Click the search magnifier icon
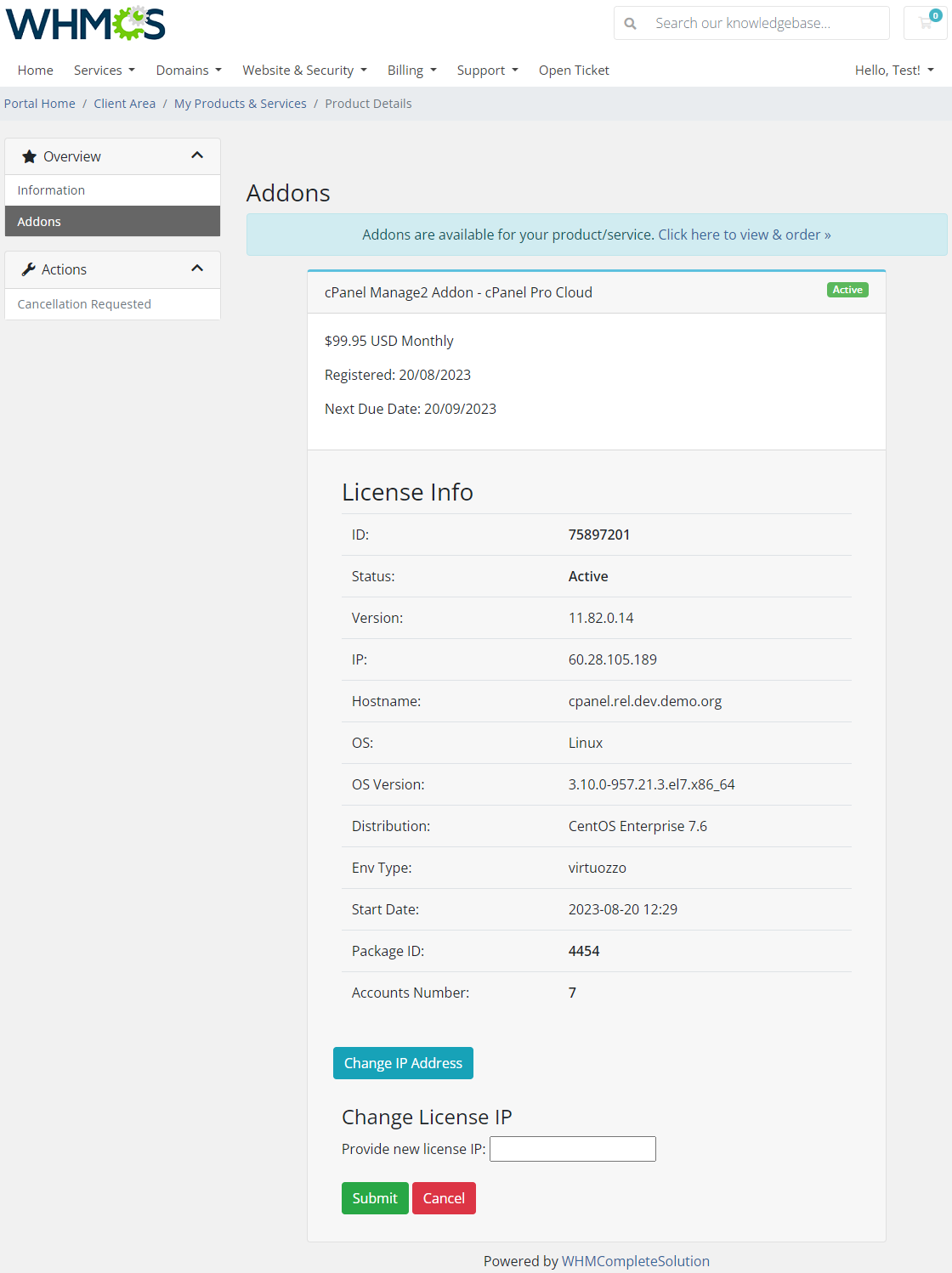 coord(630,24)
